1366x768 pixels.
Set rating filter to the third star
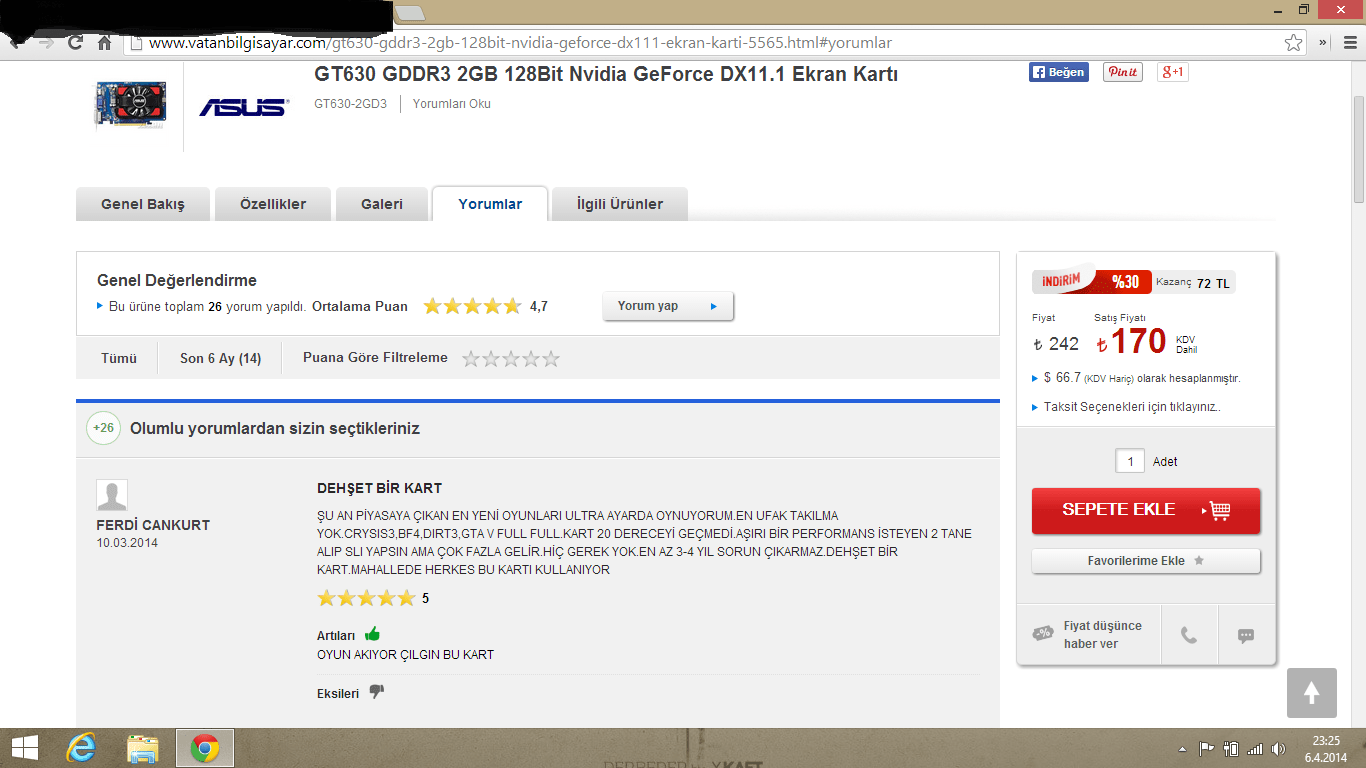point(511,358)
